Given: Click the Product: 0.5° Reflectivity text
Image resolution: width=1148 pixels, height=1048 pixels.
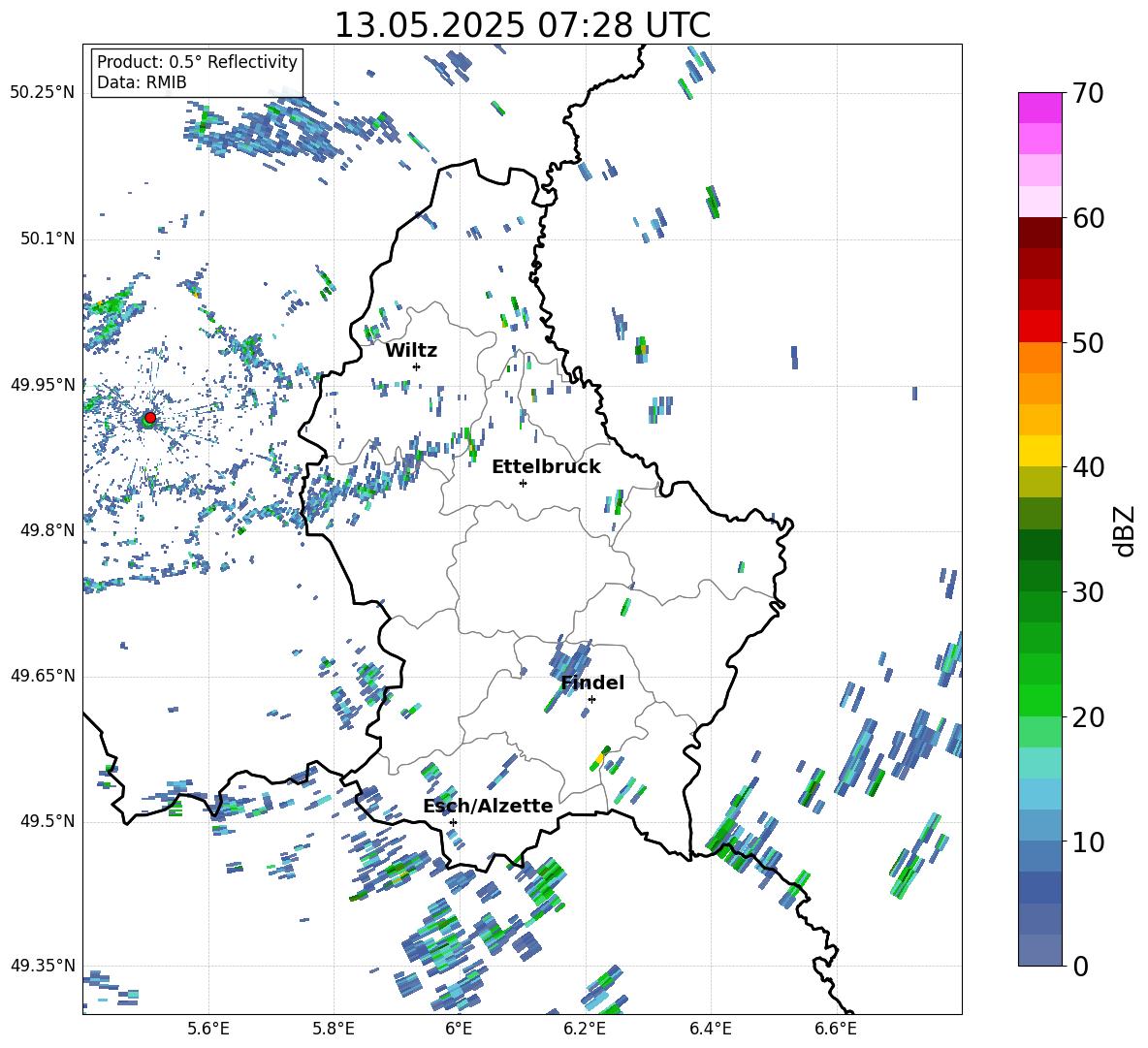Looking at the screenshot, I should tap(197, 61).
